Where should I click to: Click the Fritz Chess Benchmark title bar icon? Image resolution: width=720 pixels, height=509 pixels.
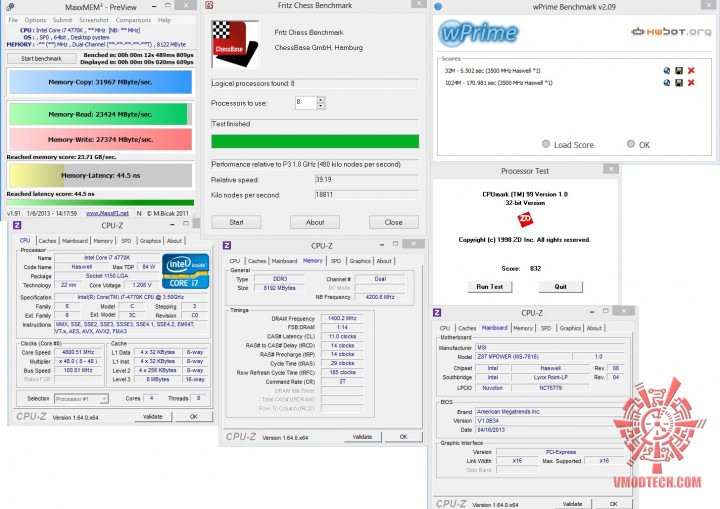[x=209, y=6]
